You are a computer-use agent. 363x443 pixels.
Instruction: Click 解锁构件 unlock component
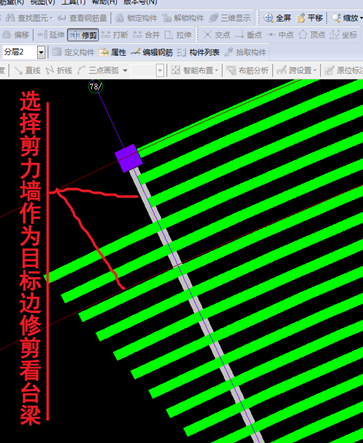(x=183, y=18)
